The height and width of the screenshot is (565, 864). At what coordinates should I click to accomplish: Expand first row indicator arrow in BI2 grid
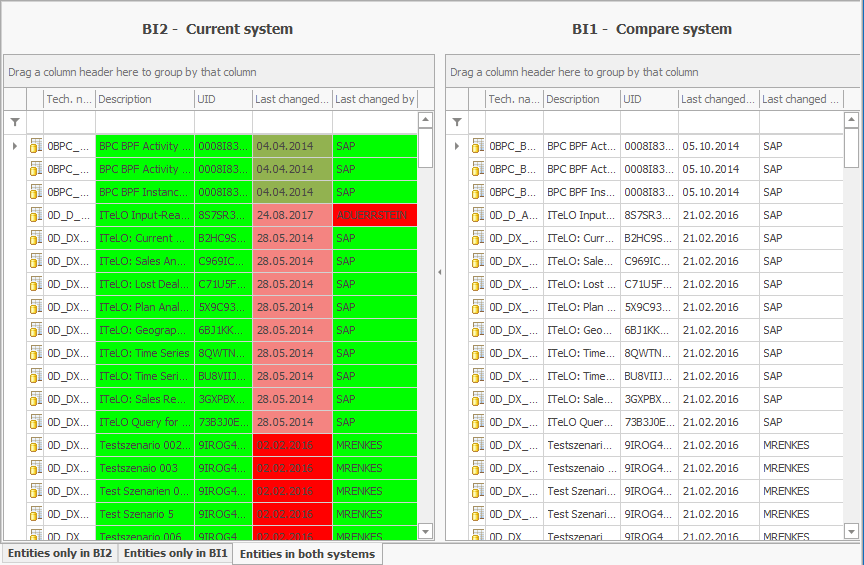pyautogui.click(x=14, y=146)
